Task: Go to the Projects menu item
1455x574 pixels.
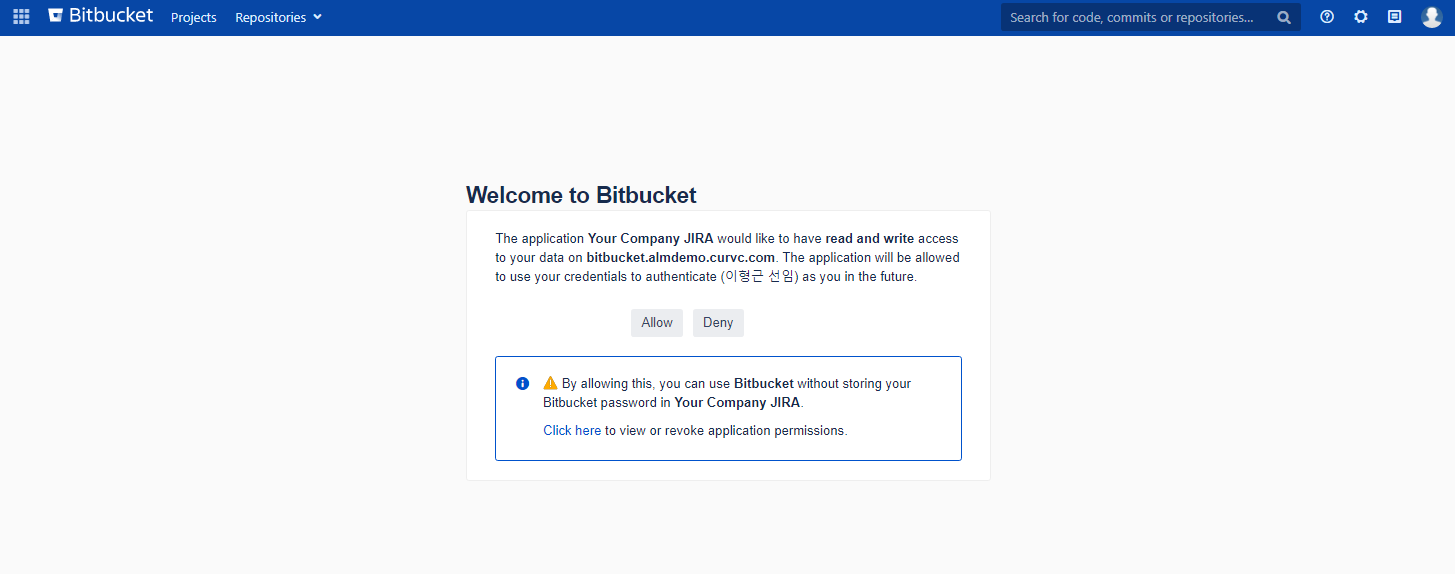Action: pyautogui.click(x=194, y=18)
